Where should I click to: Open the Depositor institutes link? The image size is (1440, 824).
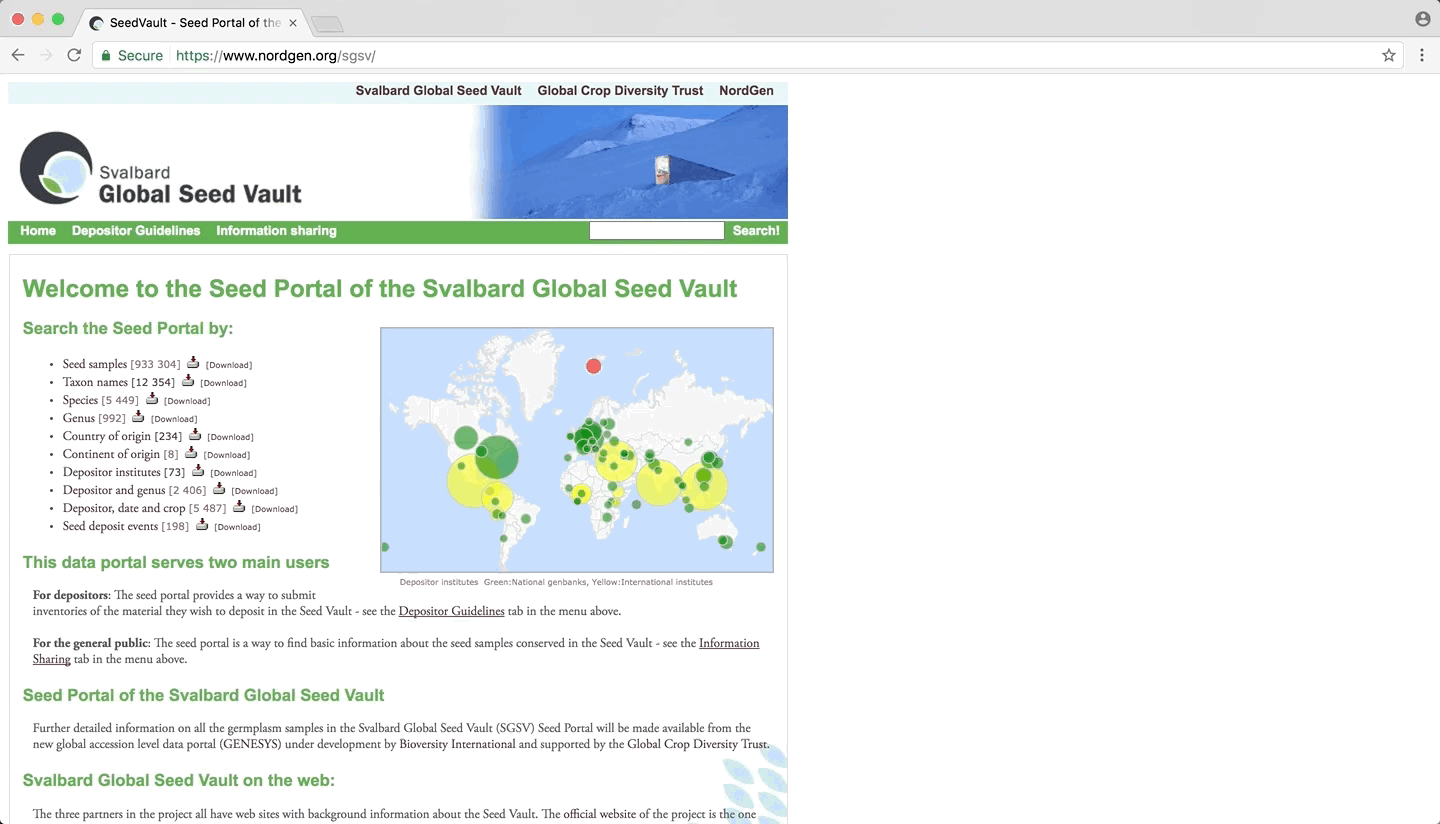(112, 472)
